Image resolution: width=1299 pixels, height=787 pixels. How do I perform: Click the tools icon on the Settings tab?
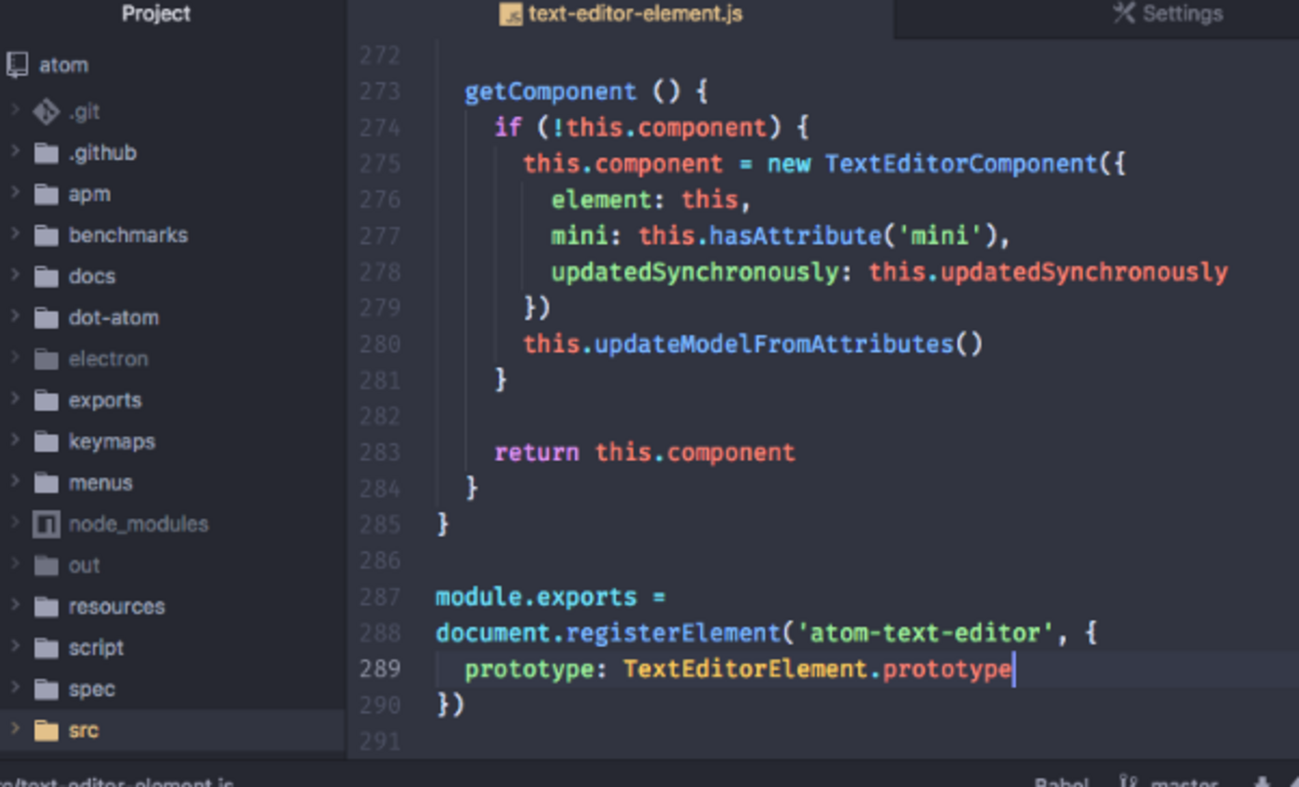coord(1124,13)
